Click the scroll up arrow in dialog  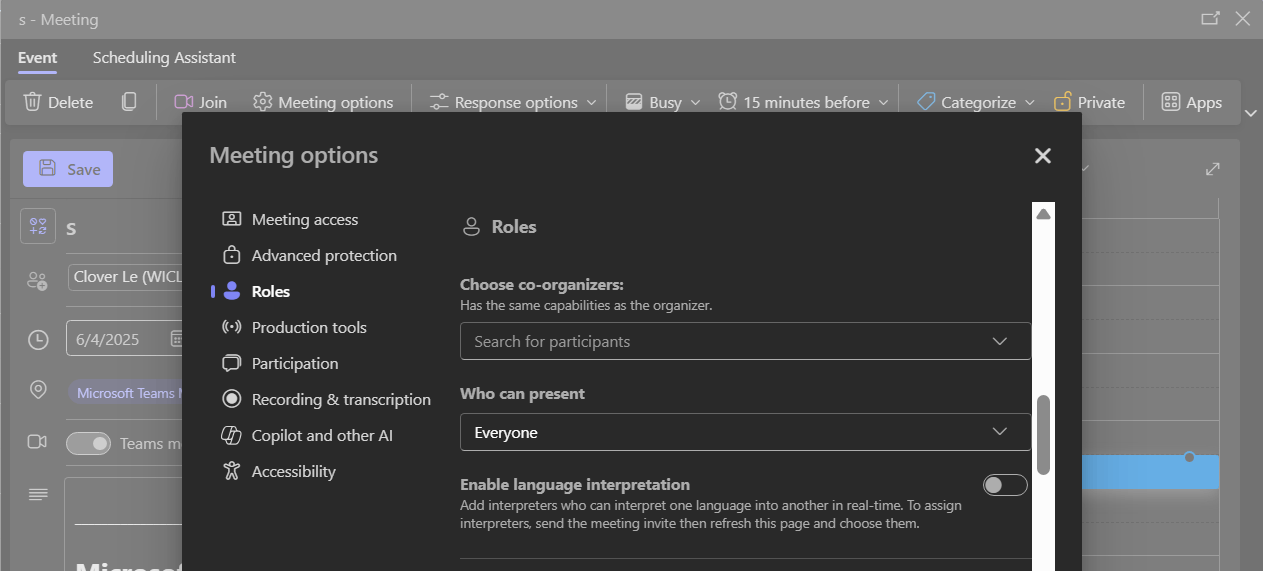pyautogui.click(x=1043, y=214)
